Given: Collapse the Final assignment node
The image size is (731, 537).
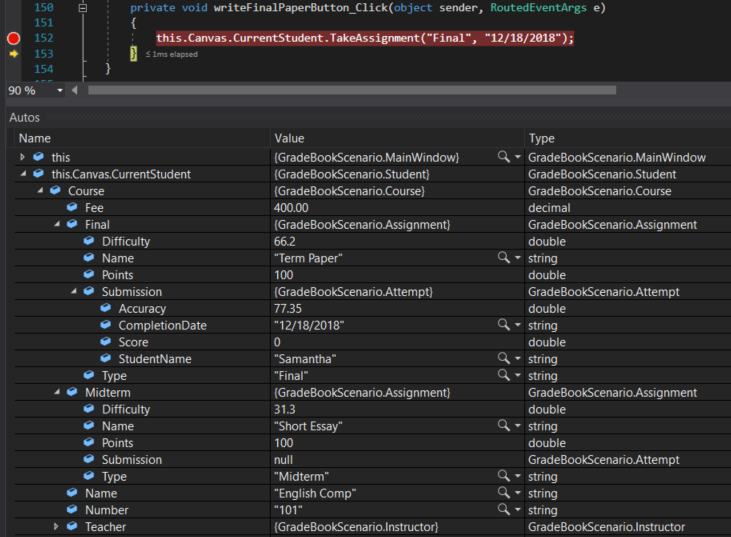Looking at the screenshot, I should pos(57,224).
